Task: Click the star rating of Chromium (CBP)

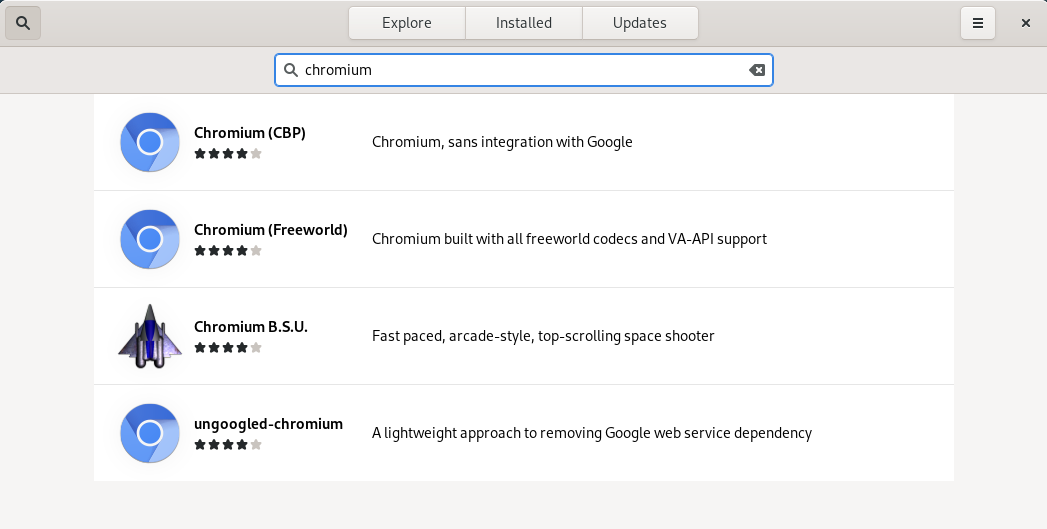Action: point(228,154)
